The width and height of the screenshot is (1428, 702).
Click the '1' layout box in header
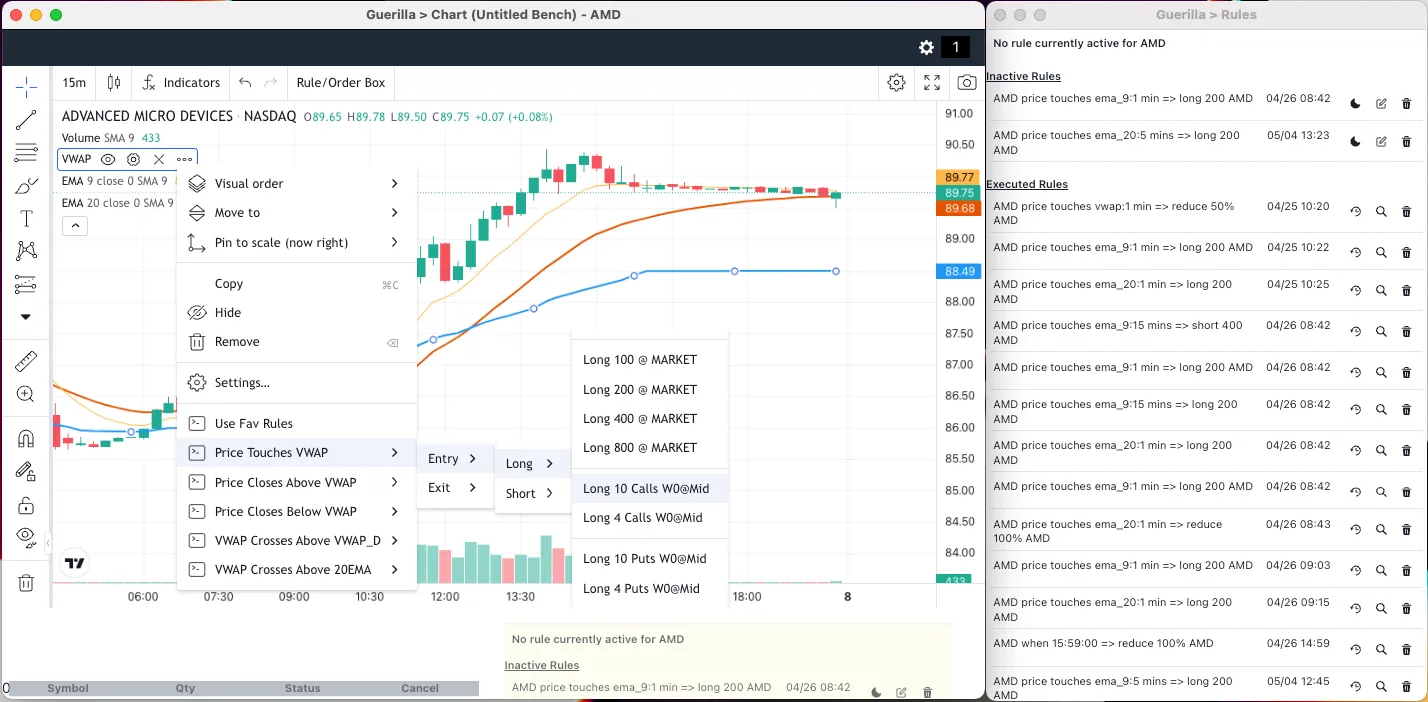coord(955,47)
